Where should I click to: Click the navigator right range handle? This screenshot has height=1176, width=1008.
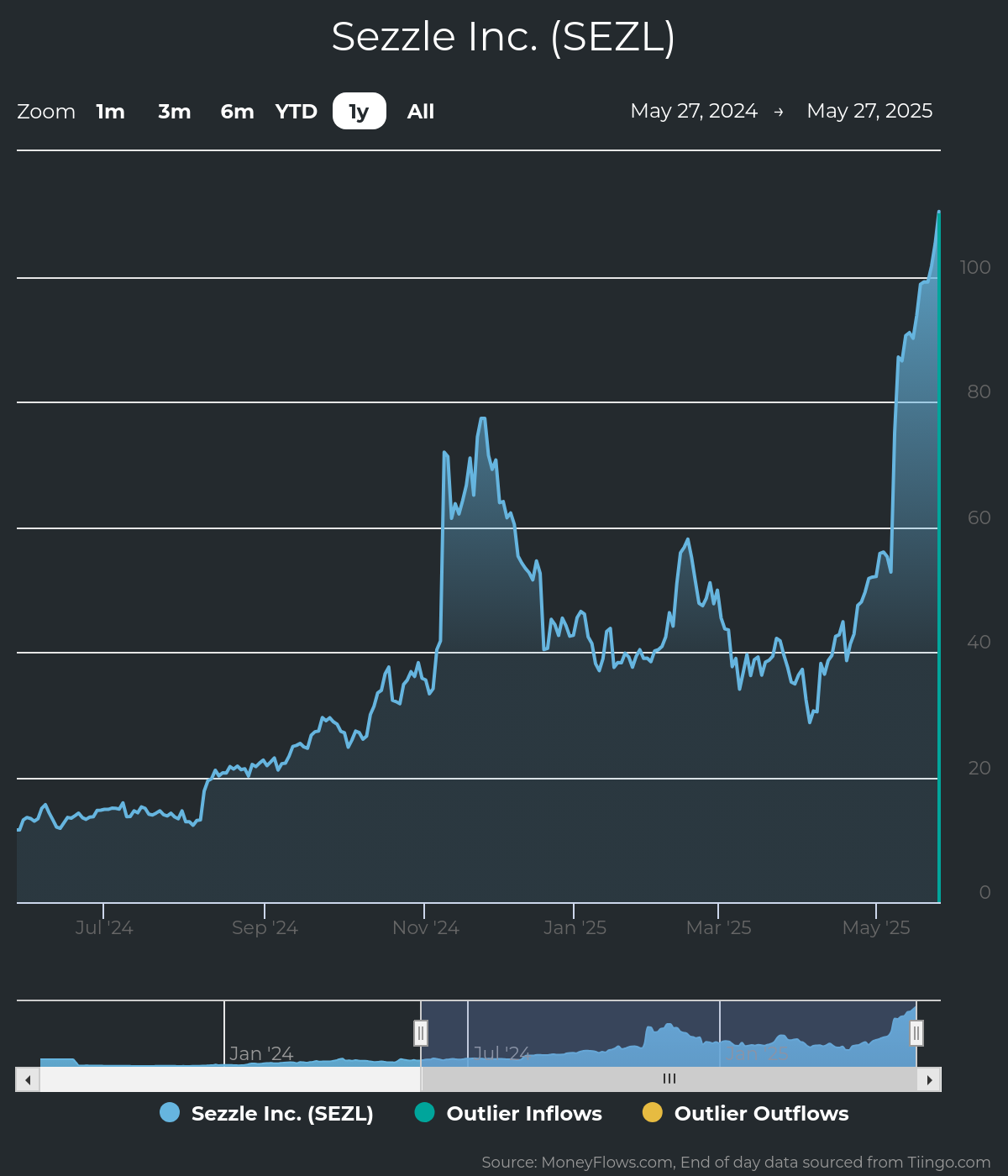(916, 1033)
